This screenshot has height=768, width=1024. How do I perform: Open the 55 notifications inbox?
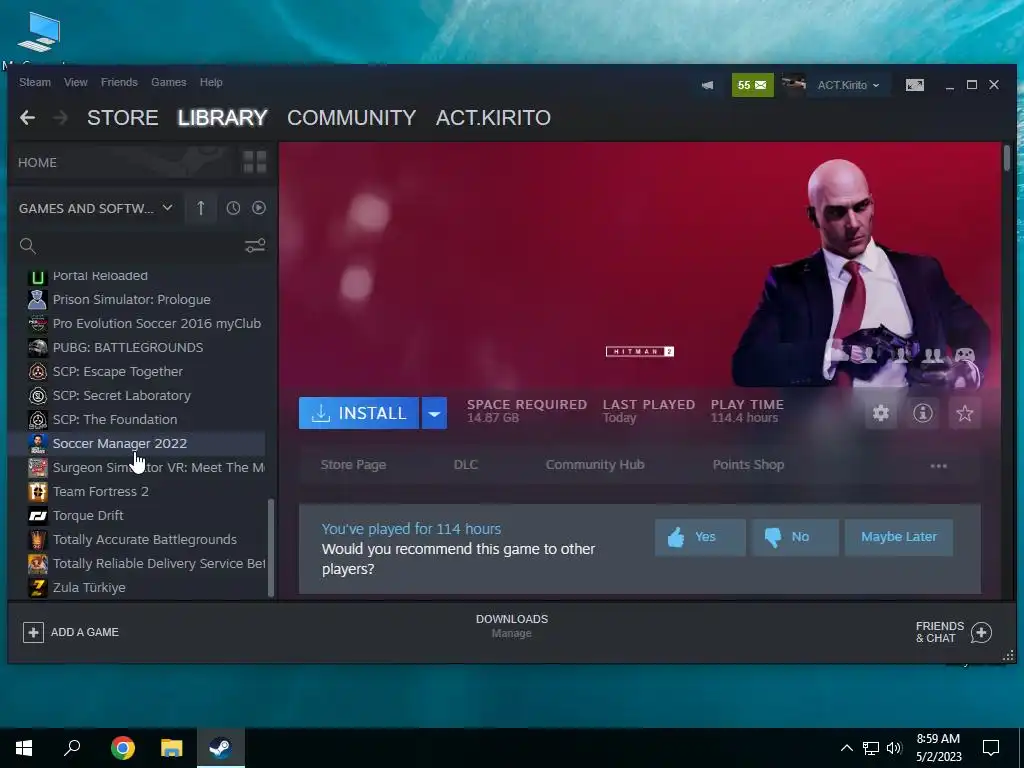point(752,85)
